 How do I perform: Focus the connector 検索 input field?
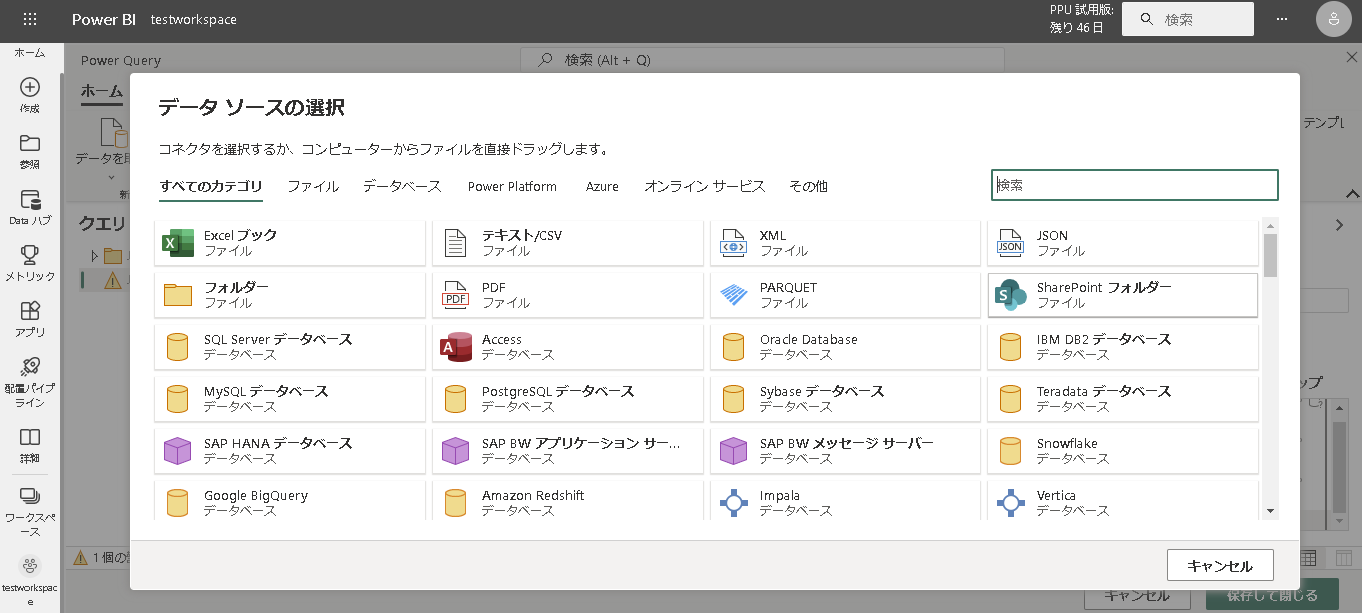click(1135, 185)
